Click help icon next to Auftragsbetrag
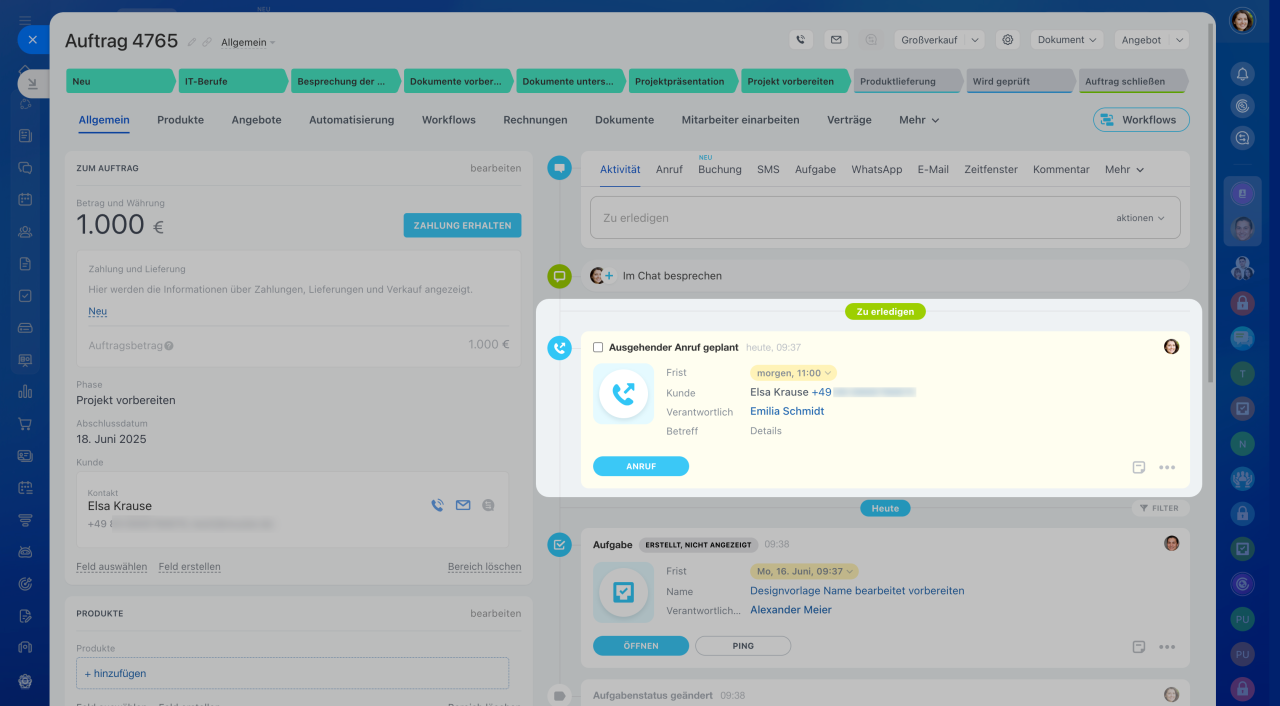 pos(169,345)
